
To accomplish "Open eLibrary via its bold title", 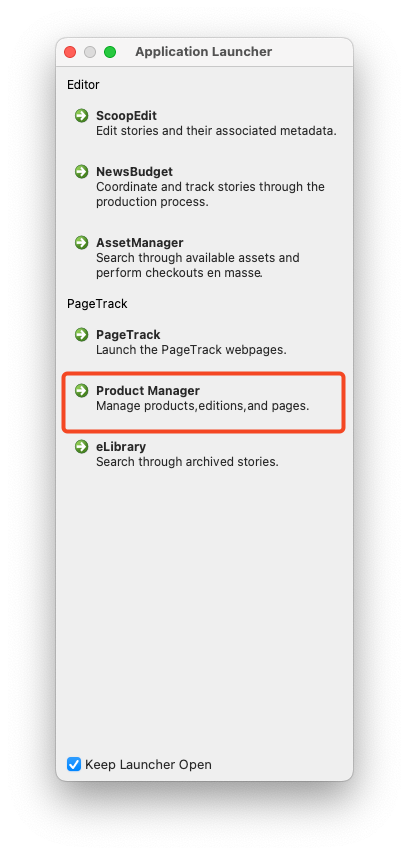I will coord(121,447).
